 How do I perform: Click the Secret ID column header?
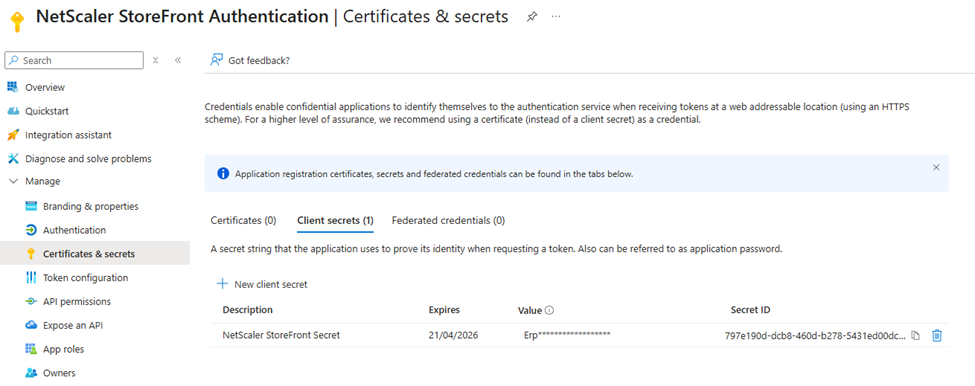click(751, 310)
